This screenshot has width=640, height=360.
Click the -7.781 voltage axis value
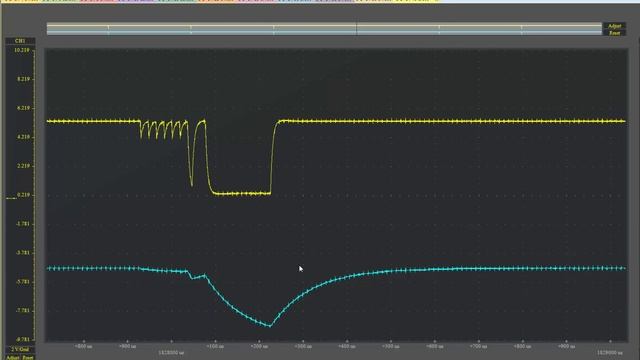[23, 311]
